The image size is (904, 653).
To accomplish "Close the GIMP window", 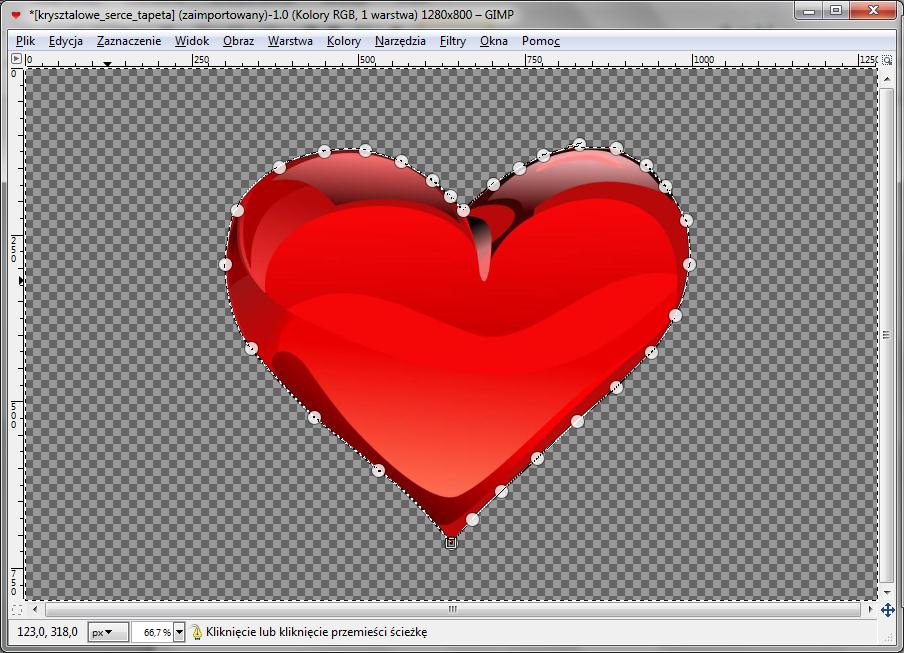I will click(x=873, y=11).
